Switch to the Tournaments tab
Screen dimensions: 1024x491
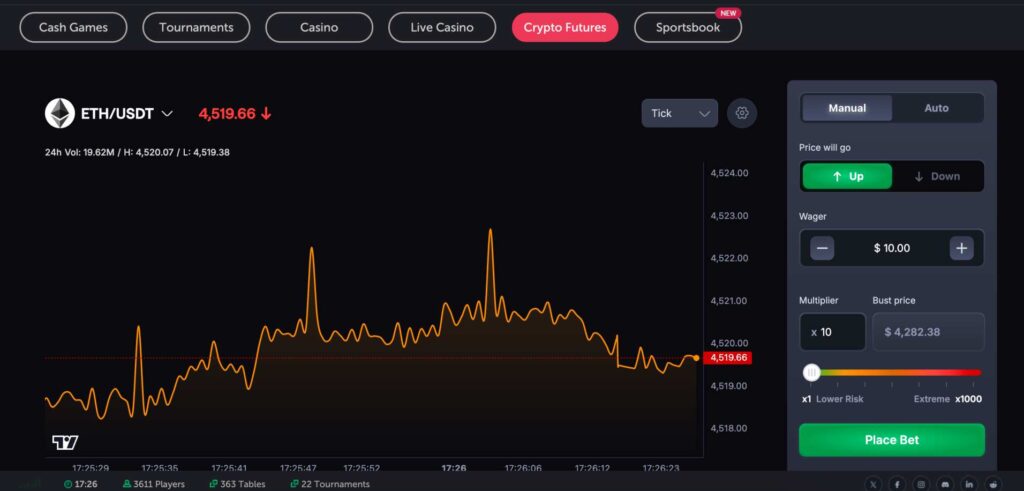tap(196, 27)
